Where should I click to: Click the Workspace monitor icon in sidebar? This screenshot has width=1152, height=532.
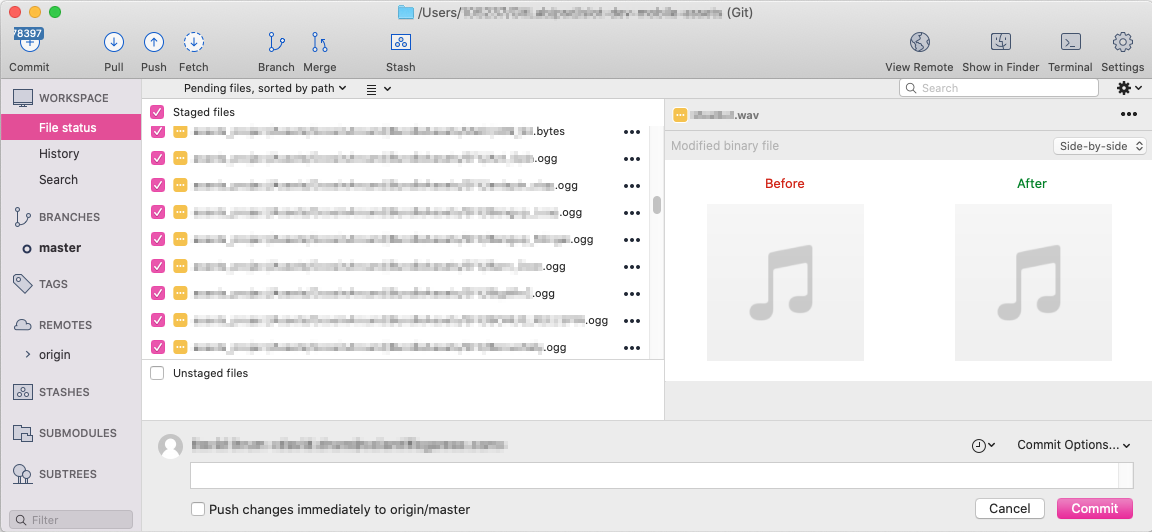(23, 98)
